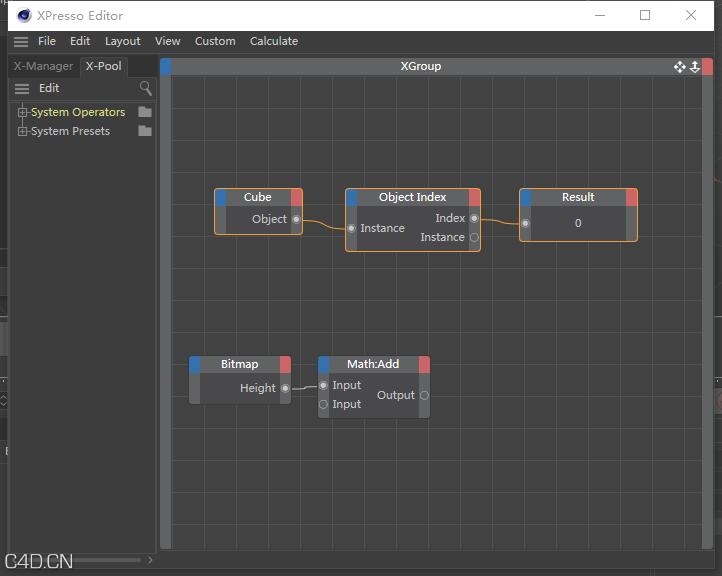Click the System Operators folder icon
Screen dimensions: 722x576
(145, 112)
